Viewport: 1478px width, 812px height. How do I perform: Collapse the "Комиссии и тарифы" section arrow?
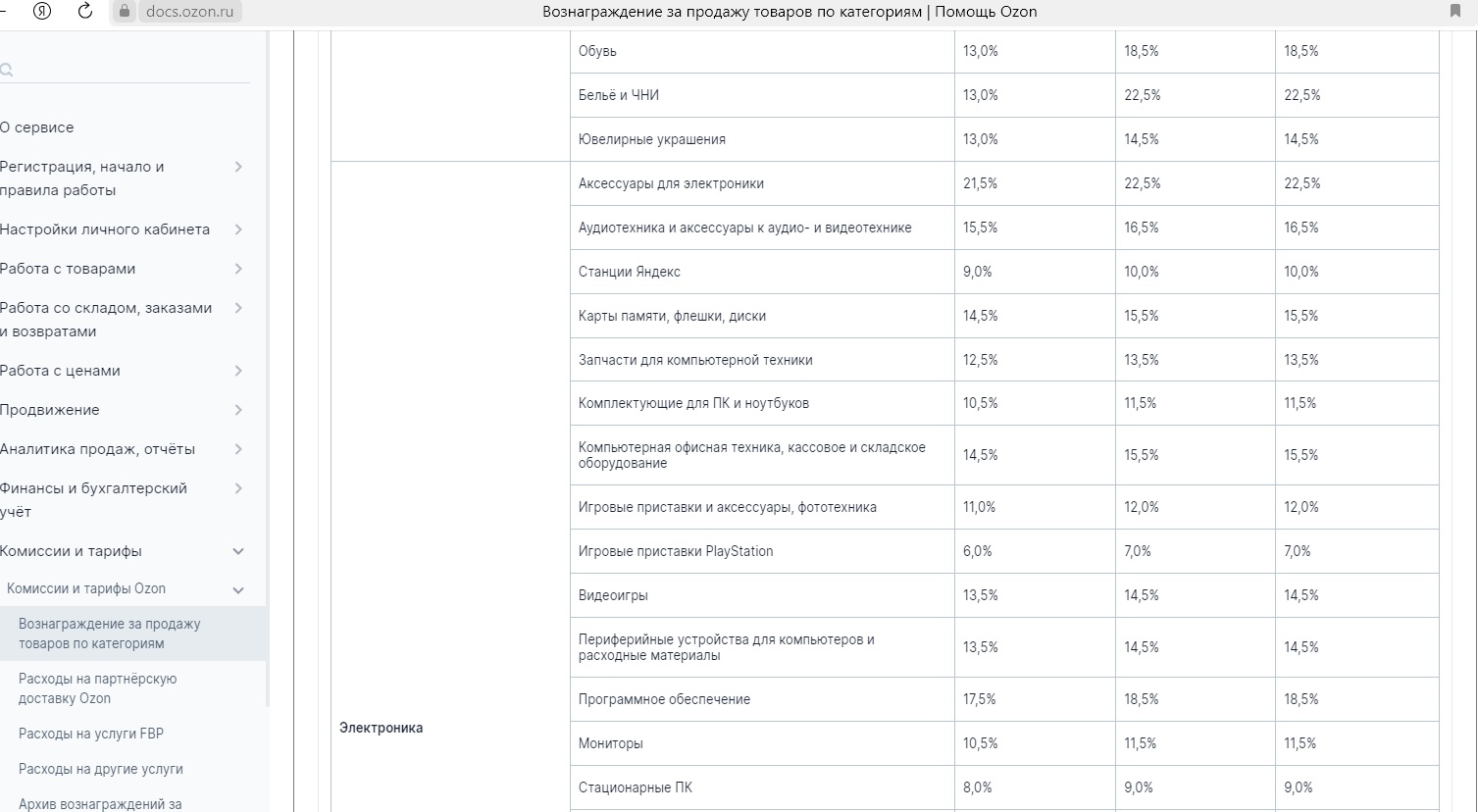238,551
